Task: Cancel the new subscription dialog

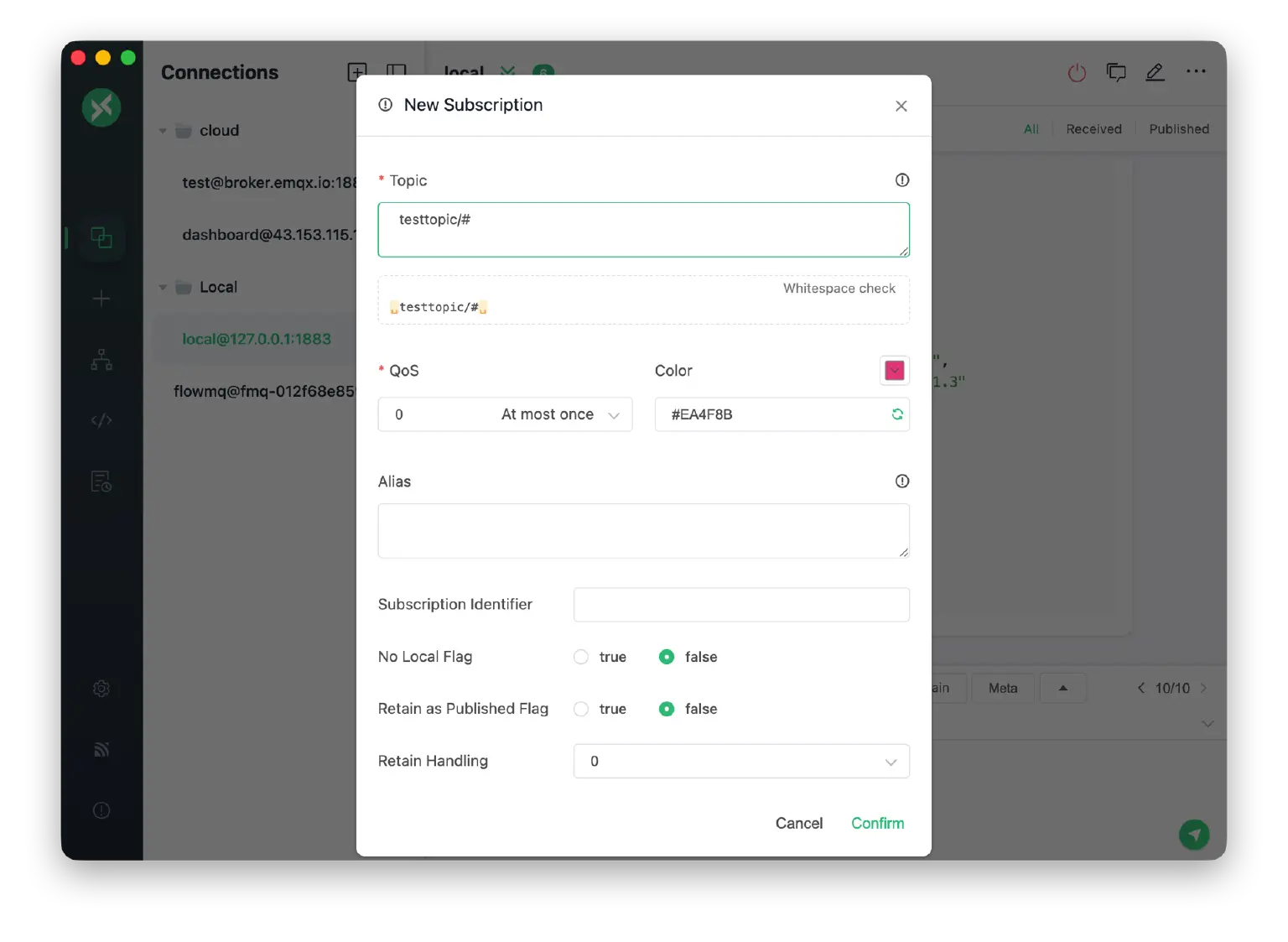Action: (798, 823)
